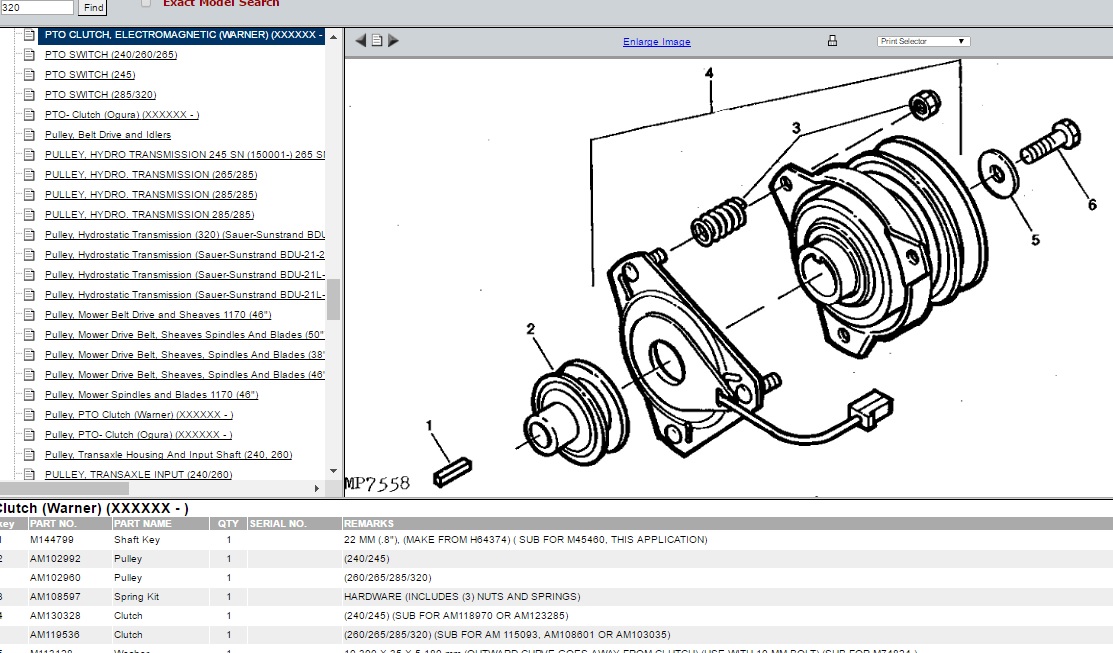Open Pulley, Belt Drive and Idlers
Image resolution: width=1113 pixels, height=653 pixels.
(x=108, y=134)
